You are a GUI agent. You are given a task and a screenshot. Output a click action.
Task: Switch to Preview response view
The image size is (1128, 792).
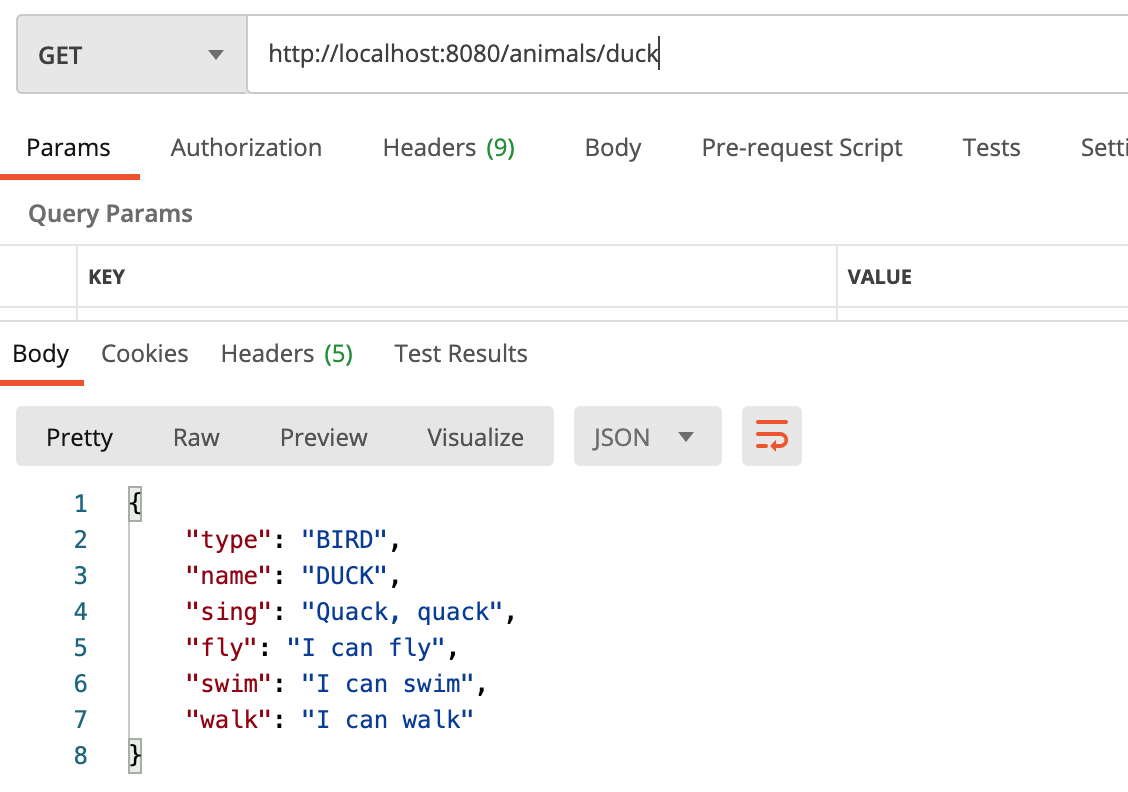coord(324,437)
